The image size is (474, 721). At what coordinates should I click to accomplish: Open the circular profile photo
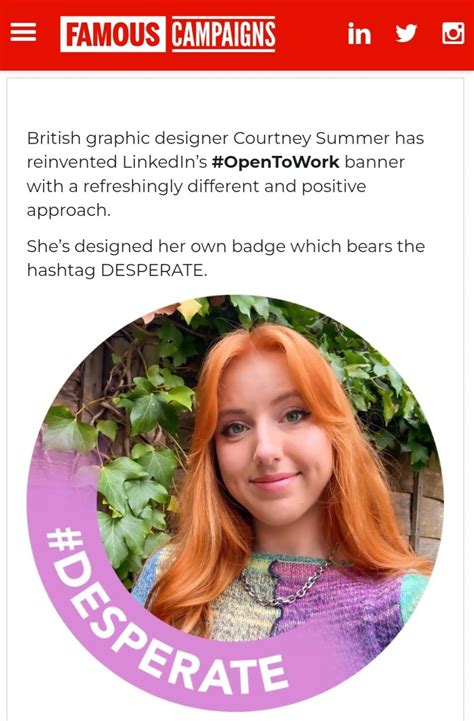tap(235, 503)
